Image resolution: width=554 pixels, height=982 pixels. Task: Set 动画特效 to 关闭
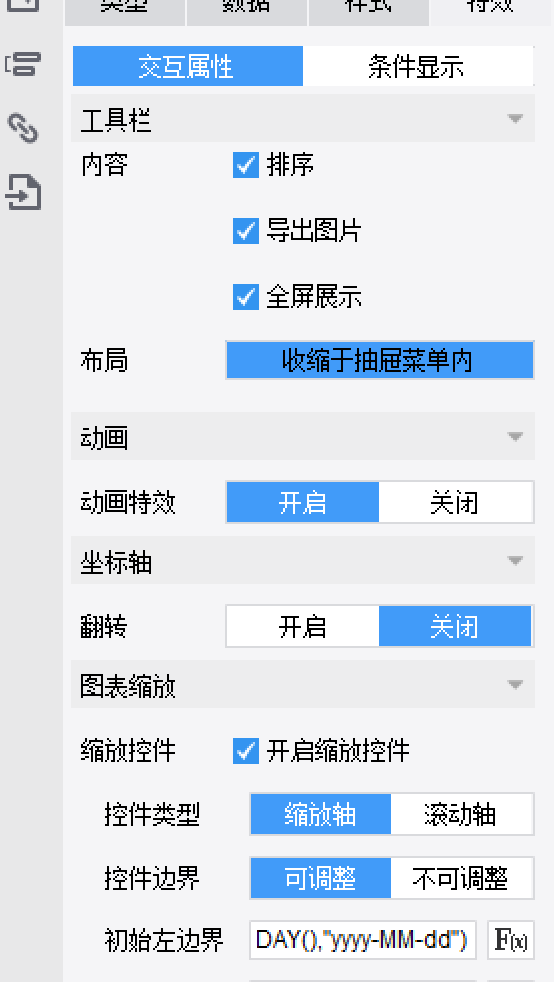click(456, 502)
